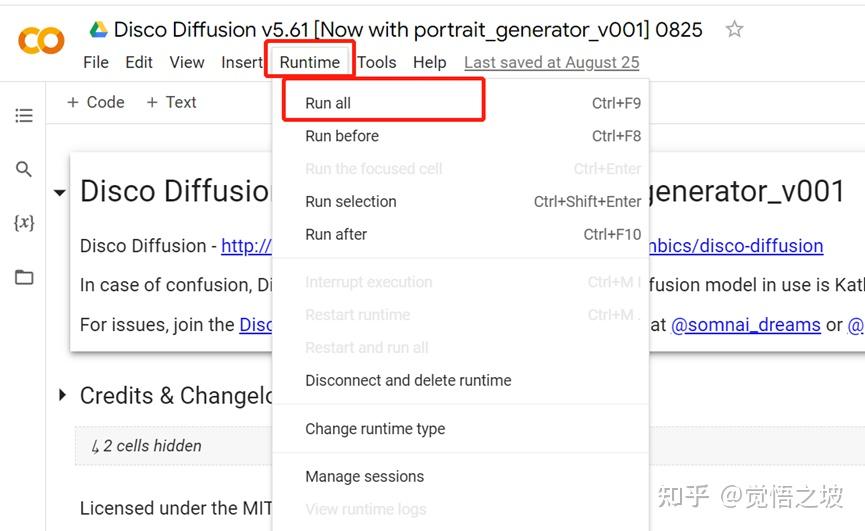Open the Edit menu
Screen dimensions: 865x531
tap(138, 62)
